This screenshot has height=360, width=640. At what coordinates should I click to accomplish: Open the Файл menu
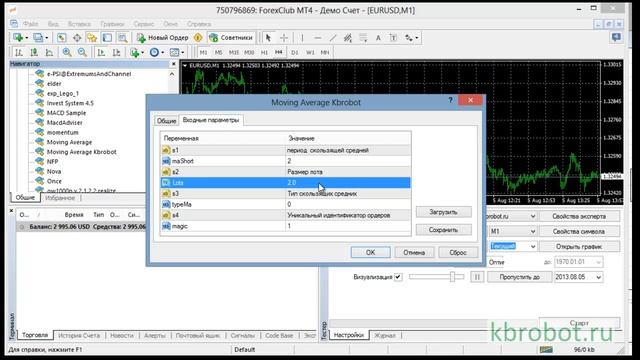[31, 24]
